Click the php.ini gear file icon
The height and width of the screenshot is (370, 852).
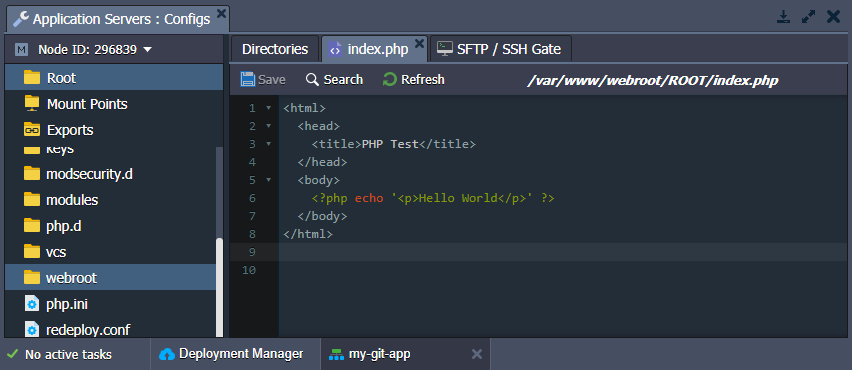(x=33, y=304)
